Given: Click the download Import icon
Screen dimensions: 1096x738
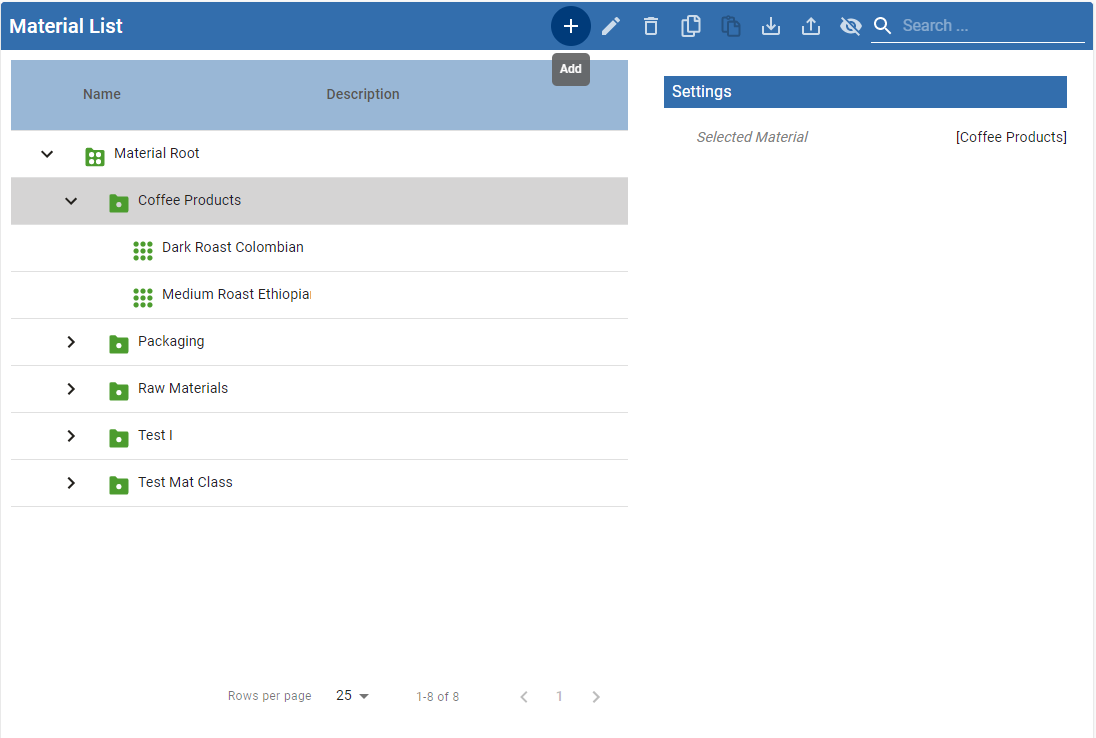Looking at the screenshot, I should (771, 26).
